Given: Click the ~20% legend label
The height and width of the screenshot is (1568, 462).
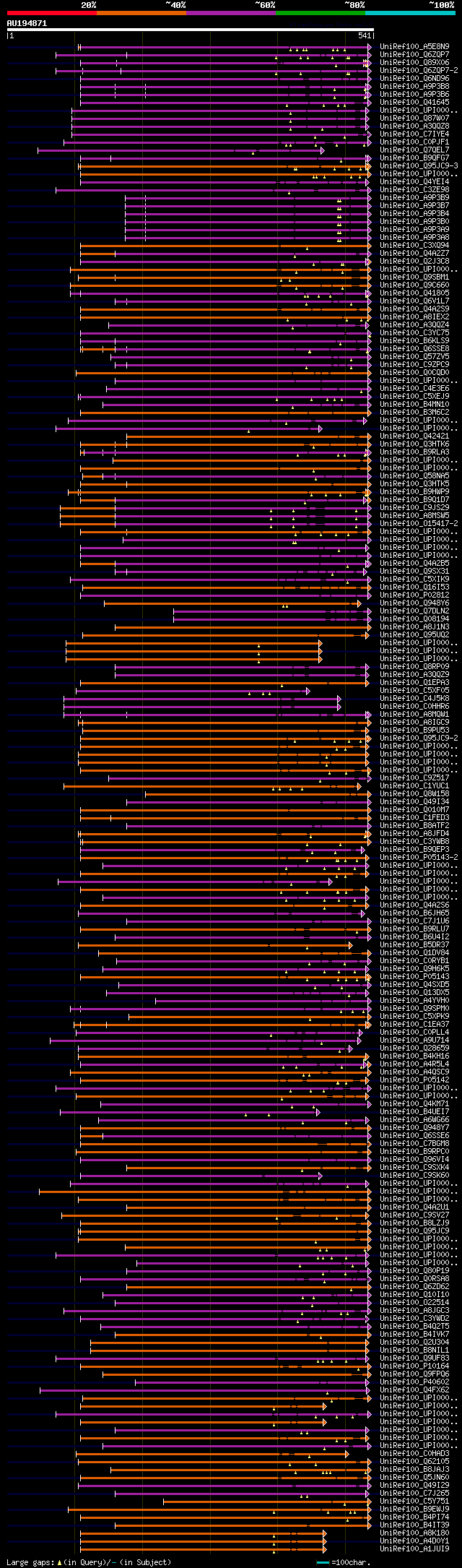Looking at the screenshot, I should pyautogui.click(x=88, y=5).
